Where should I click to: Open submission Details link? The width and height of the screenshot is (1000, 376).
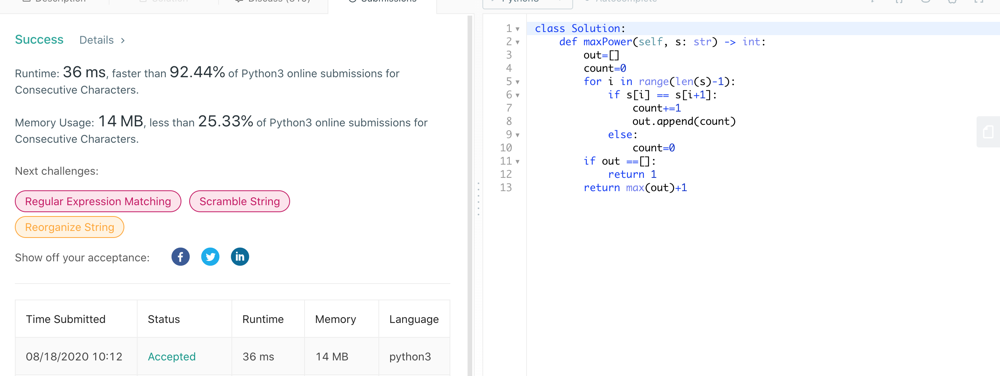[102, 40]
